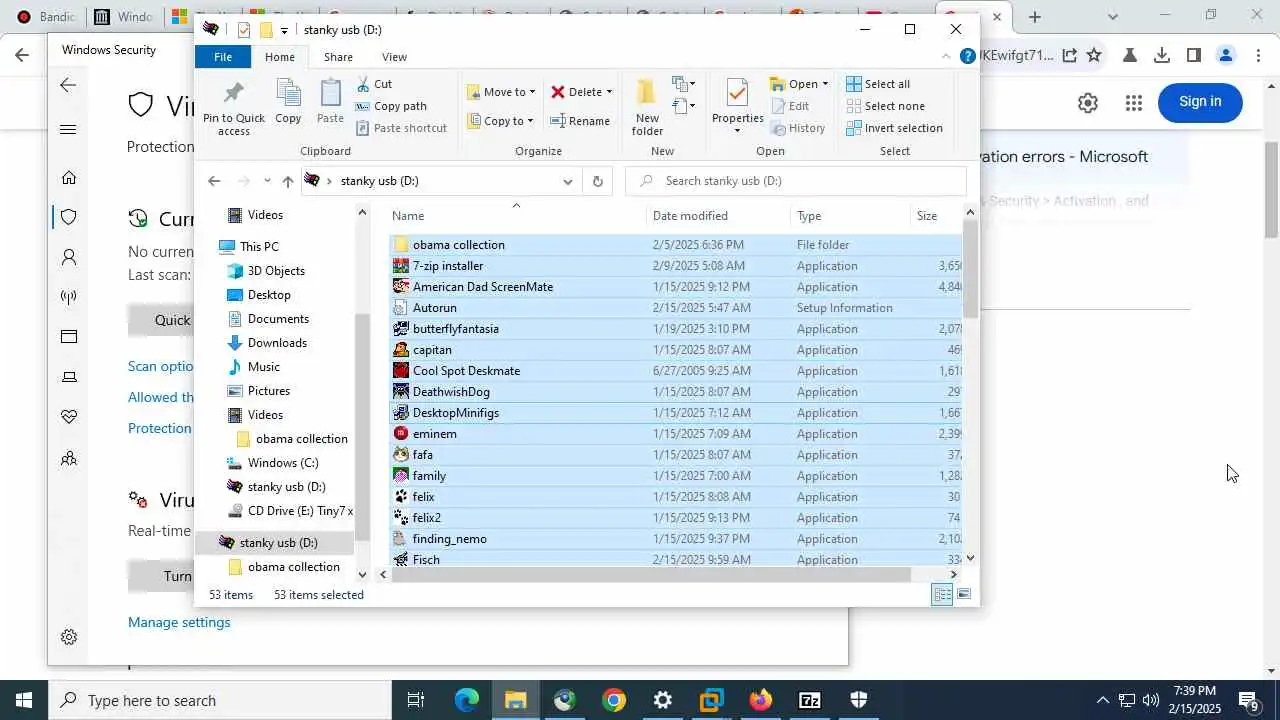Switch to the Share ribbon tab
1280x720 pixels.
[338, 57]
